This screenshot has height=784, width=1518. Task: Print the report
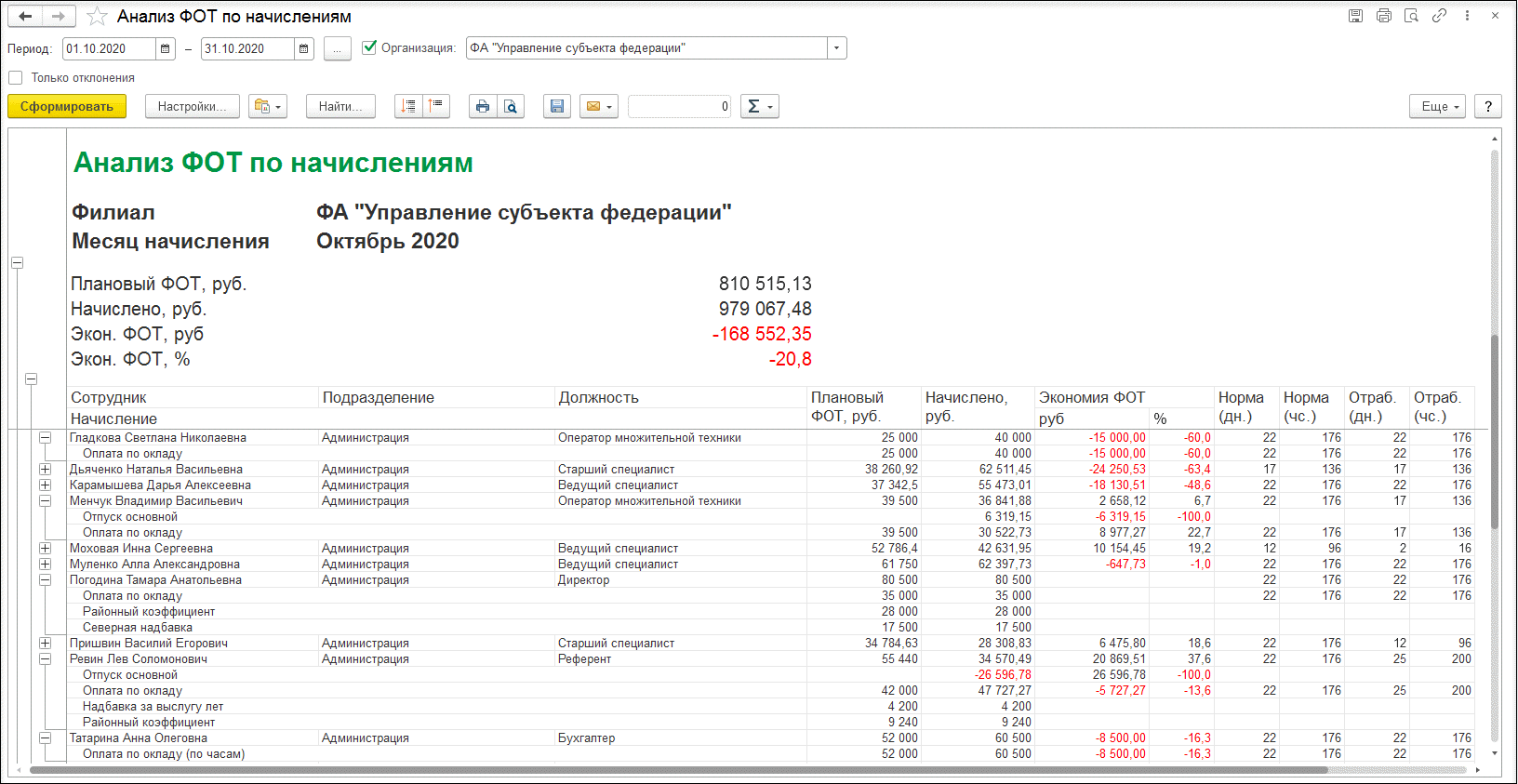tap(483, 106)
